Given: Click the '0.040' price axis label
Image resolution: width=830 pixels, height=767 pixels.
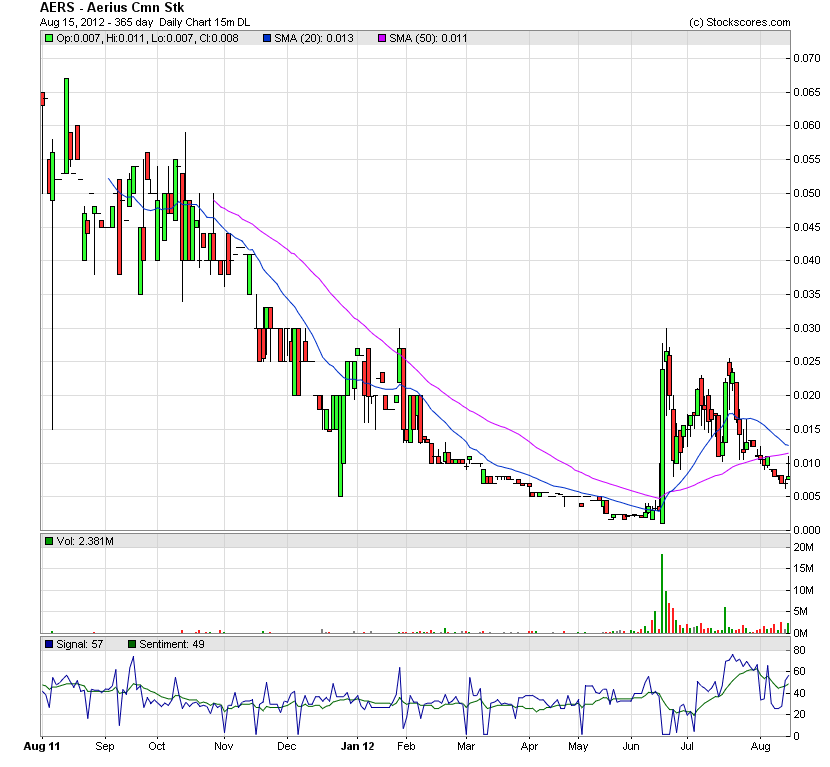Looking at the screenshot, I should tap(807, 260).
